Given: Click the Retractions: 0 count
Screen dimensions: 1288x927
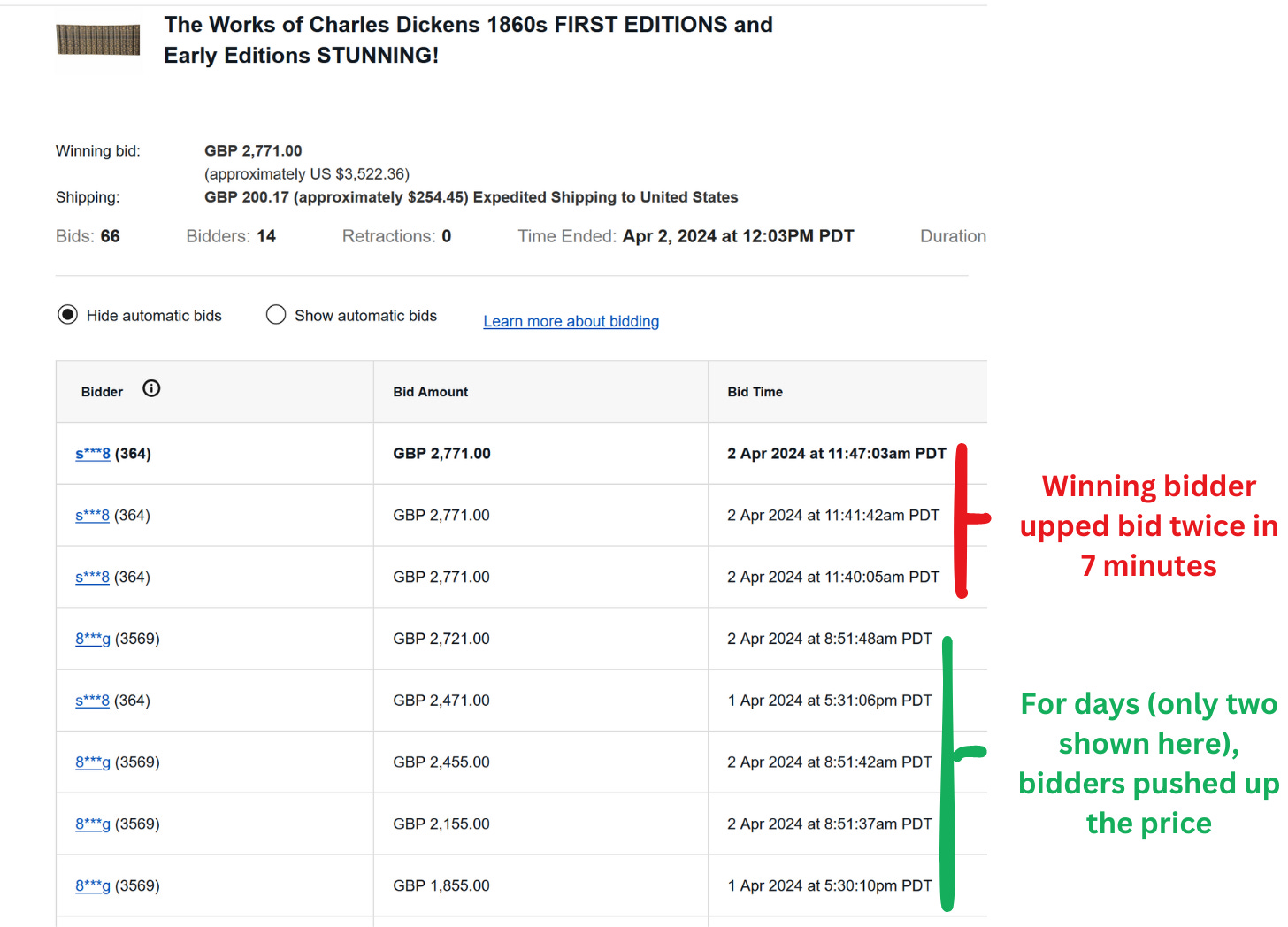Looking at the screenshot, I should tap(396, 236).
